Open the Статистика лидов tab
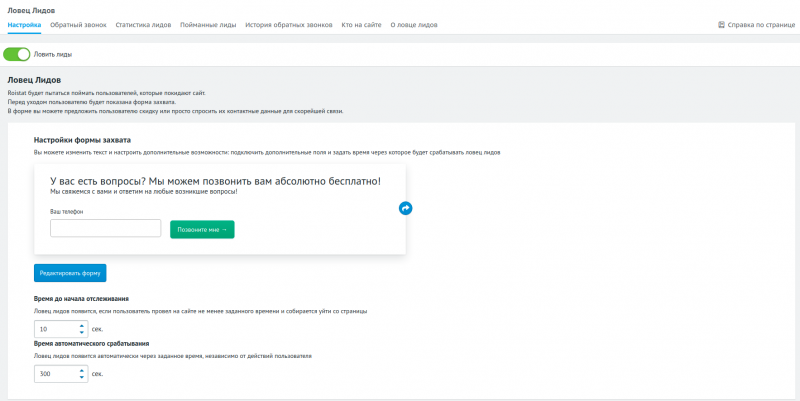The image size is (800, 401). coord(144,25)
